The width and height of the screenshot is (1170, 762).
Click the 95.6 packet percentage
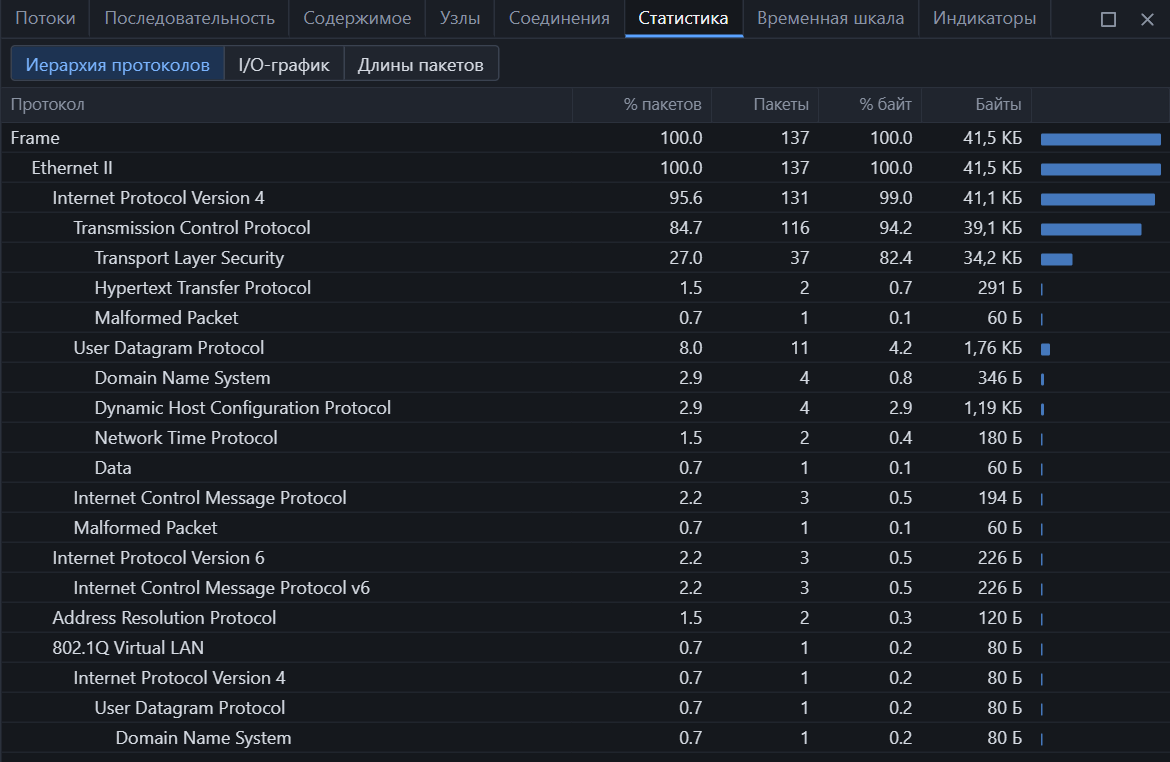pyautogui.click(x=686, y=198)
